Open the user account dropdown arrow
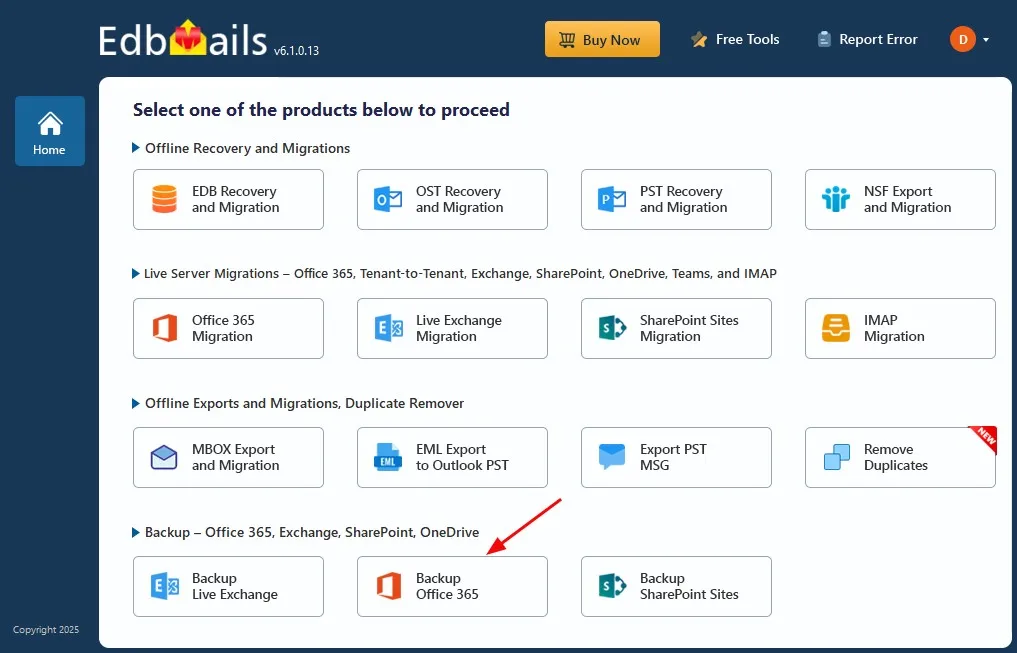The image size is (1017, 653). (x=986, y=40)
